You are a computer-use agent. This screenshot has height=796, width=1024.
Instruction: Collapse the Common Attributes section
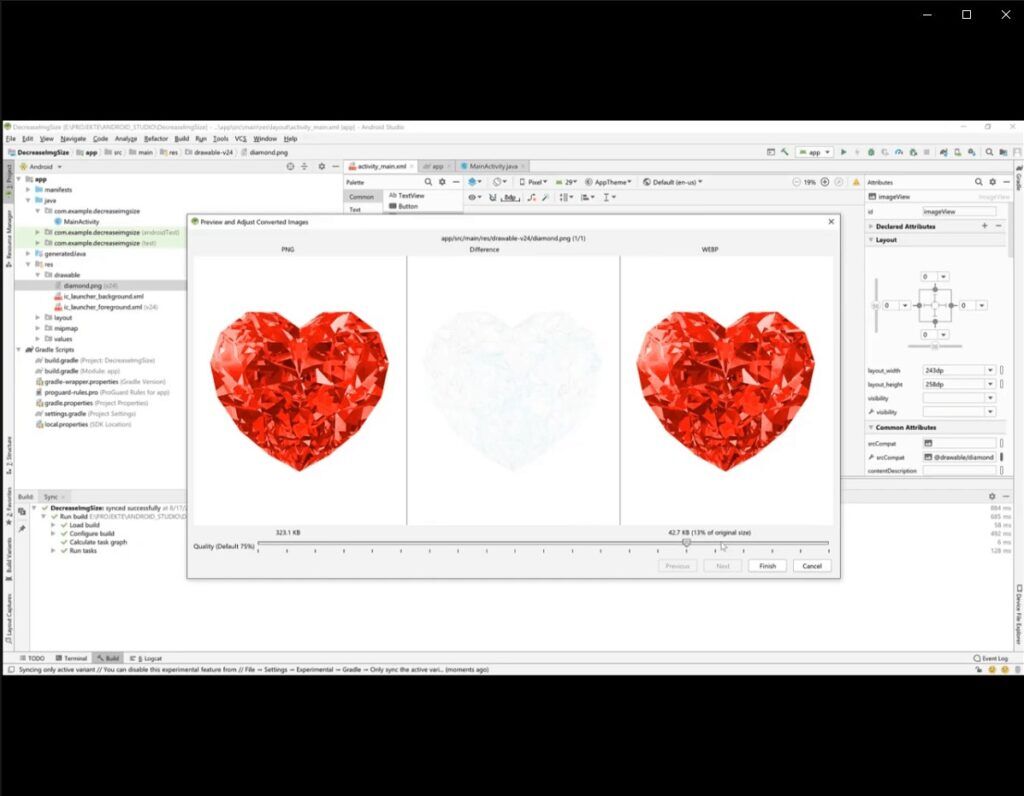[x=871, y=427]
